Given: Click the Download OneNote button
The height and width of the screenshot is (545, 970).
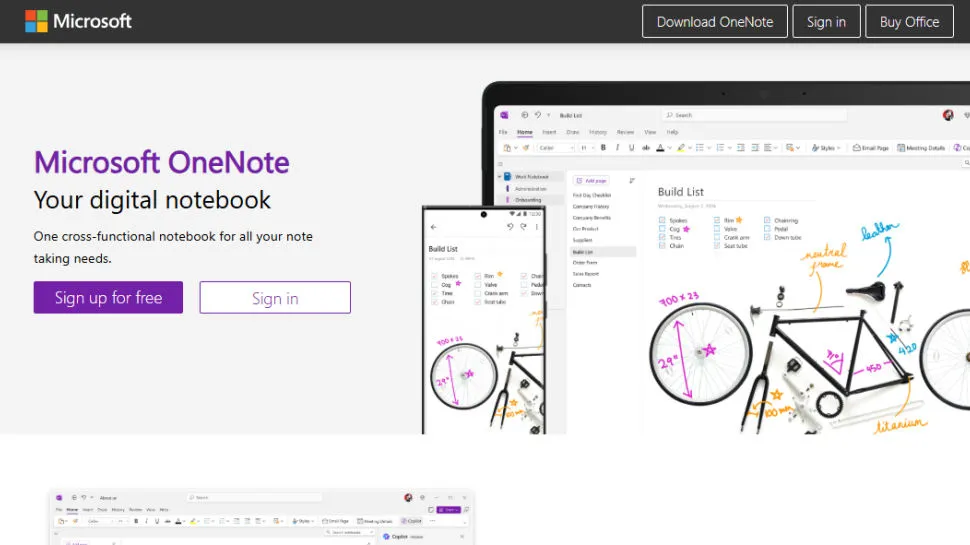Looking at the screenshot, I should click(x=714, y=21).
